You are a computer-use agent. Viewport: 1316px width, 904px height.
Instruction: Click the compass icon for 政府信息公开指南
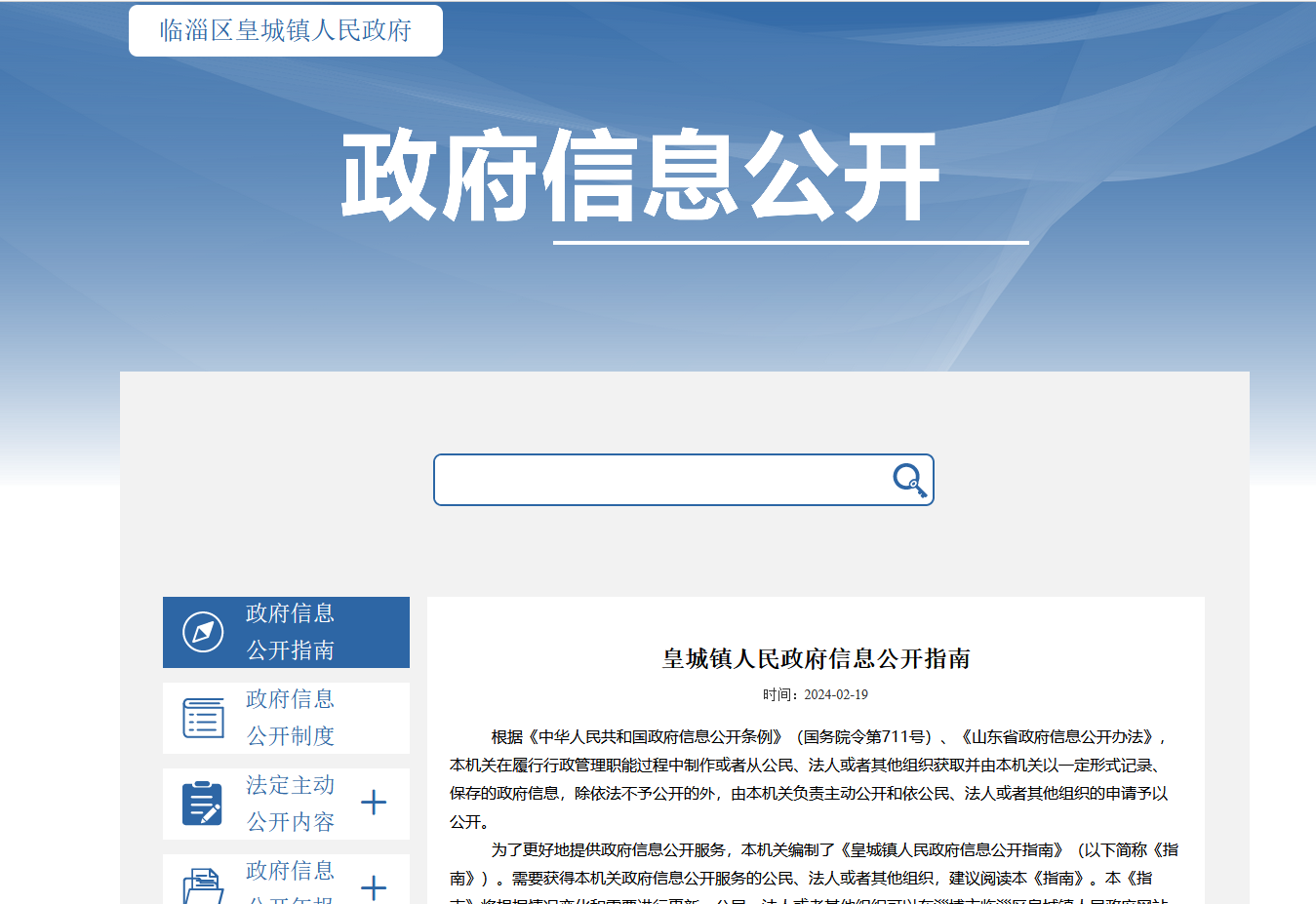(203, 632)
